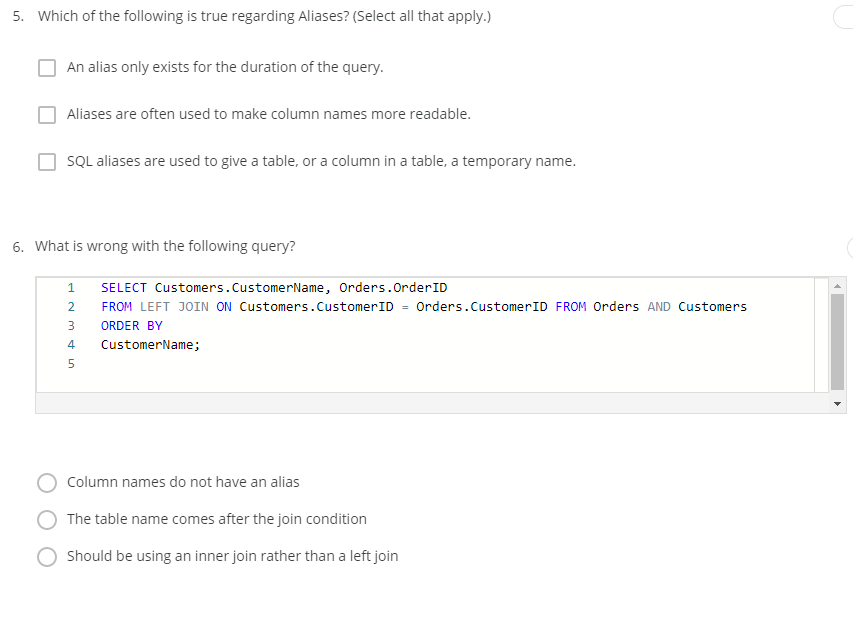
Task: Click the question 6 heading text
Action: pyautogui.click(x=150, y=246)
